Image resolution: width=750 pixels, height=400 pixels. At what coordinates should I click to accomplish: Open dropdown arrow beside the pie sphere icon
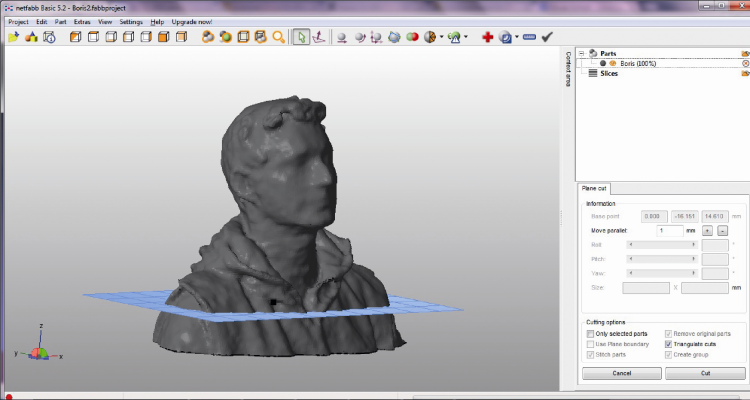coord(441,37)
